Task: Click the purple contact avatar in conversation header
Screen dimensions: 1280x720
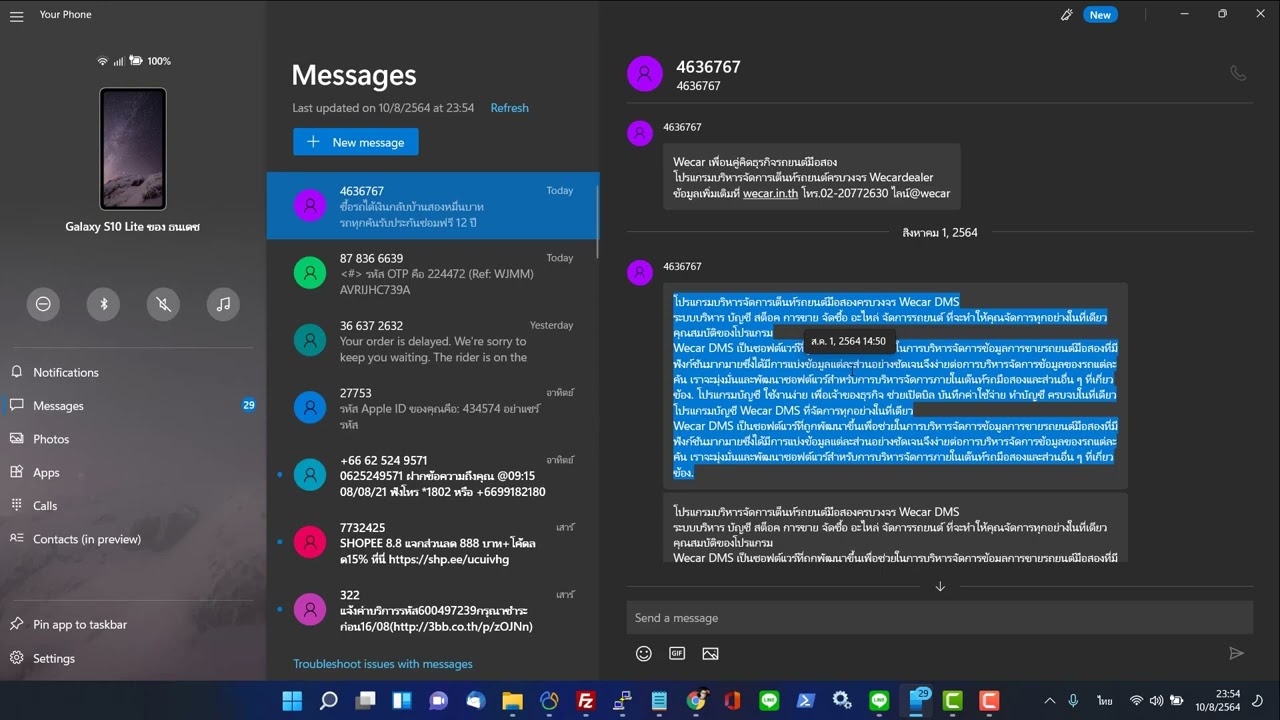Action: tap(645, 74)
